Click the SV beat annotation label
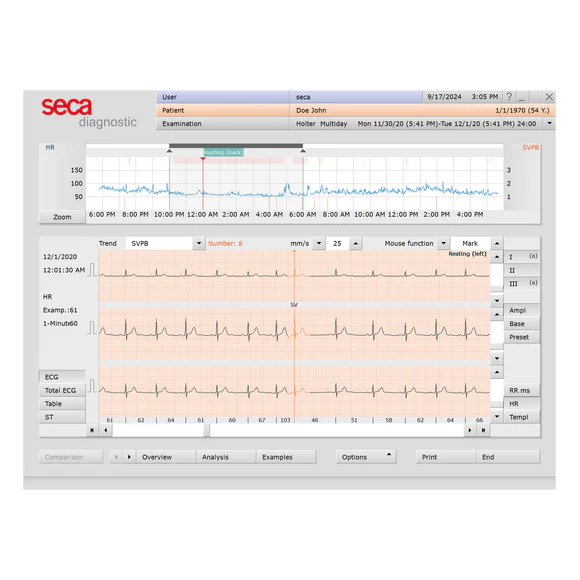The height and width of the screenshot is (580, 580). (294, 305)
